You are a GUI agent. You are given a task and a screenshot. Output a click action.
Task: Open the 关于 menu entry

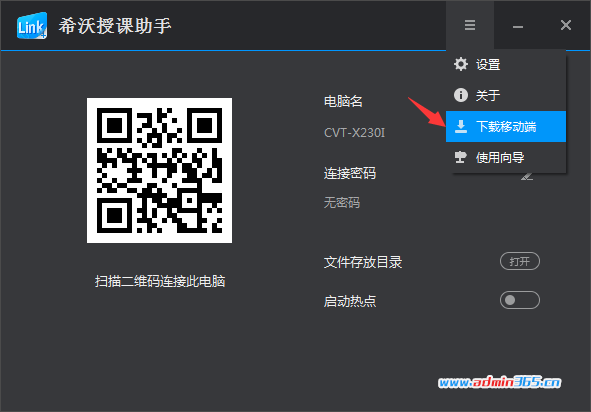click(506, 95)
